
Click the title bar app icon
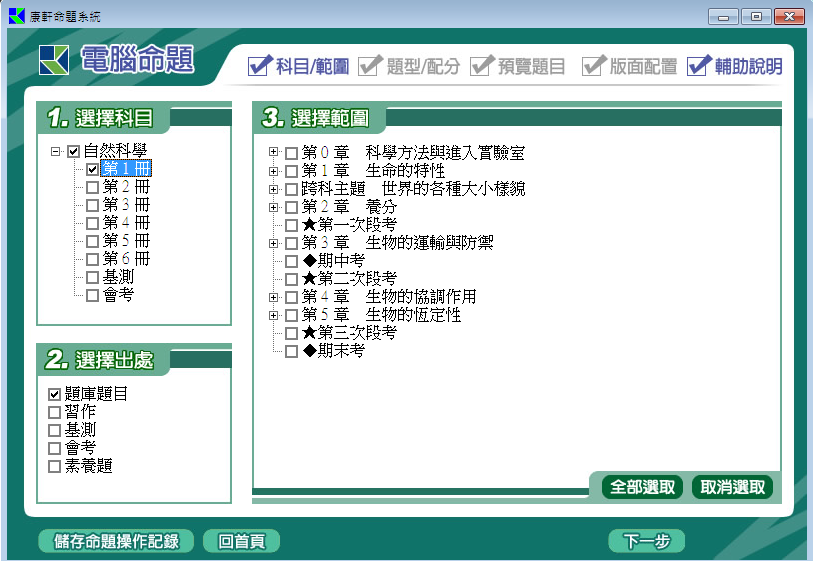click(17, 16)
